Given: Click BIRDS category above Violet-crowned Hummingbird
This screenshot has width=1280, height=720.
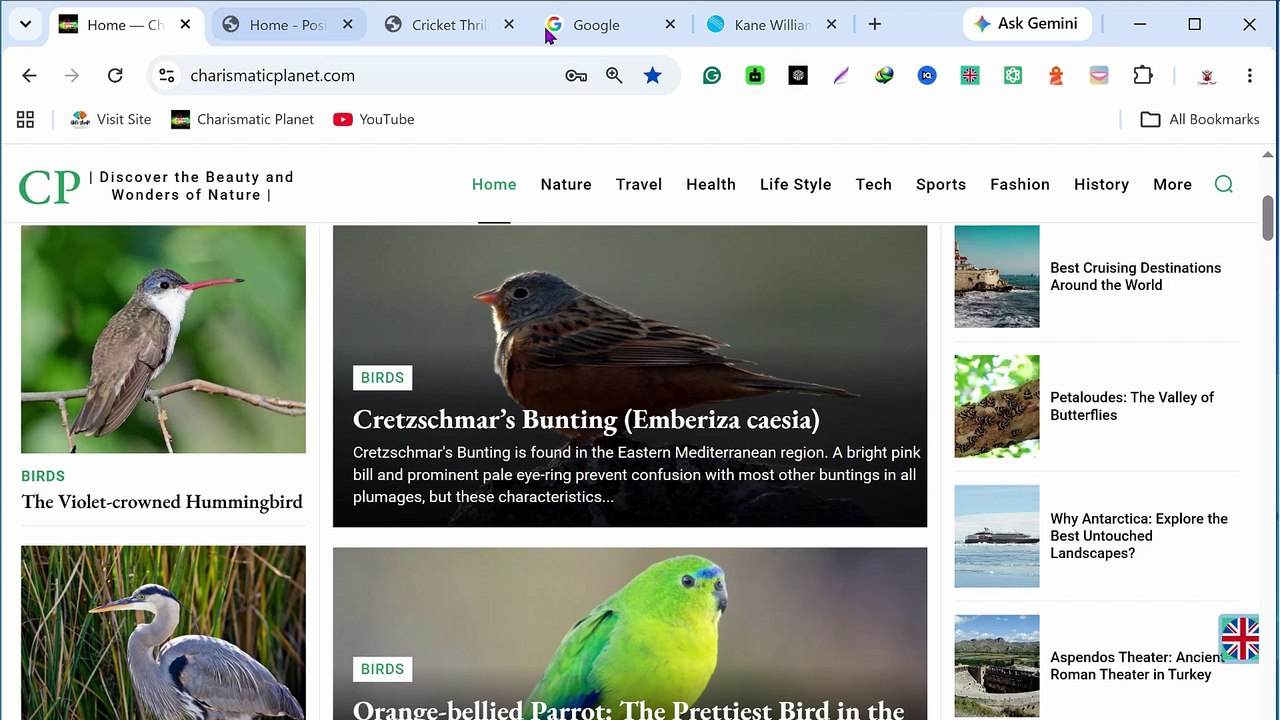Looking at the screenshot, I should pos(43,476).
